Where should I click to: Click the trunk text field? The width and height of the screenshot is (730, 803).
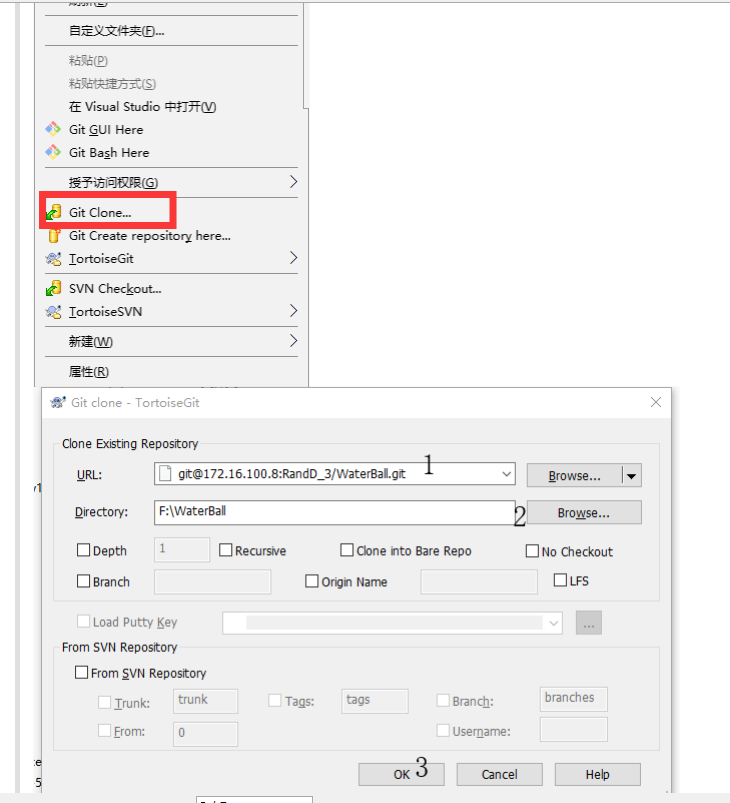(205, 701)
